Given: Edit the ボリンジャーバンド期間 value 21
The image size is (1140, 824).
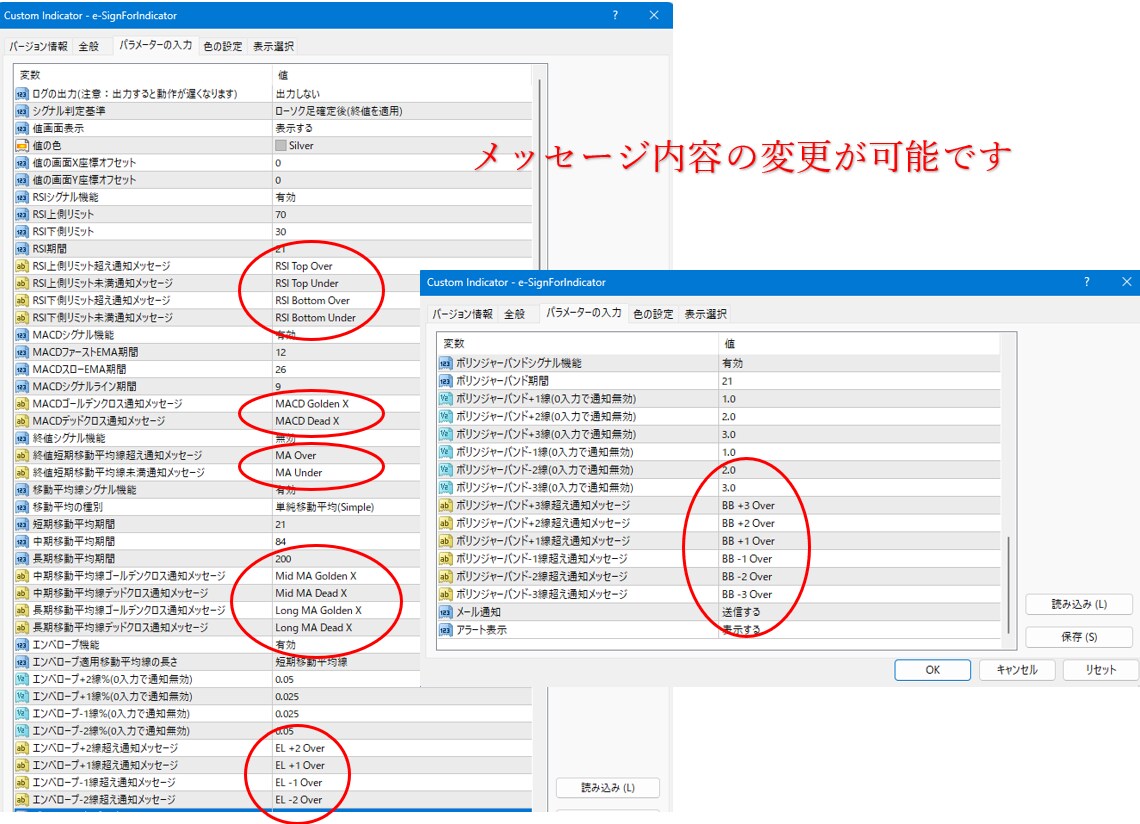Looking at the screenshot, I should [x=859, y=381].
